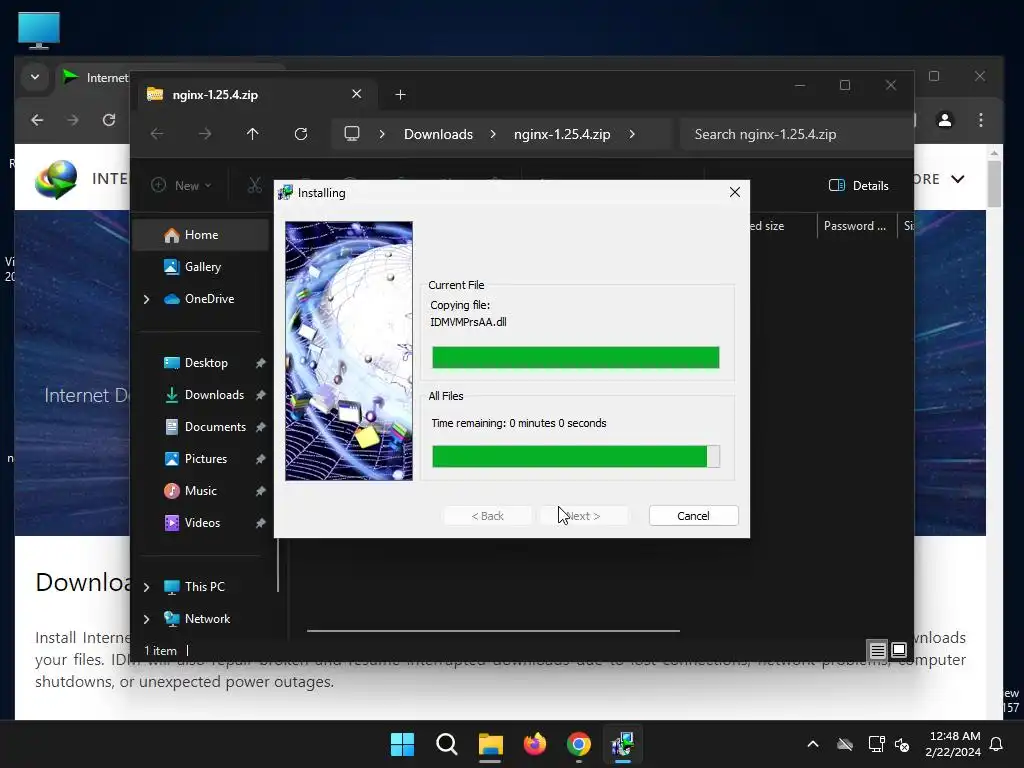This screenshot has height=768, width=1024.
Task: Click the PC icon in address bar
Action: point(352,134)
